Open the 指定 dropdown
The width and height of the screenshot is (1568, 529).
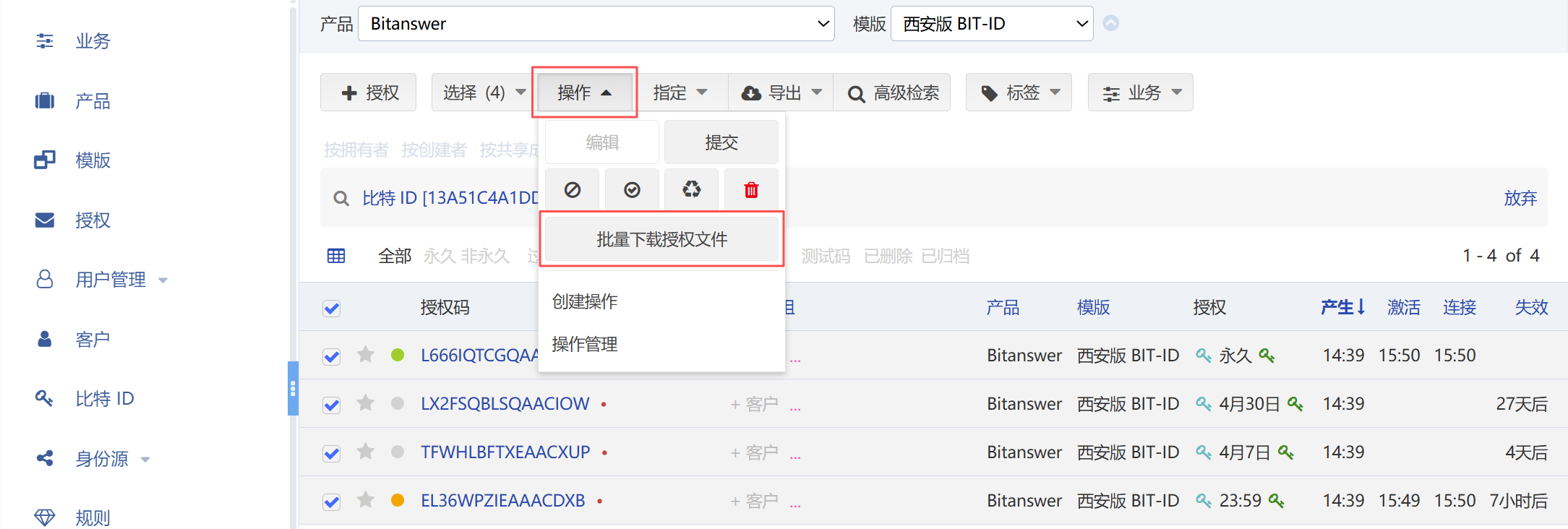pos(680,93)
